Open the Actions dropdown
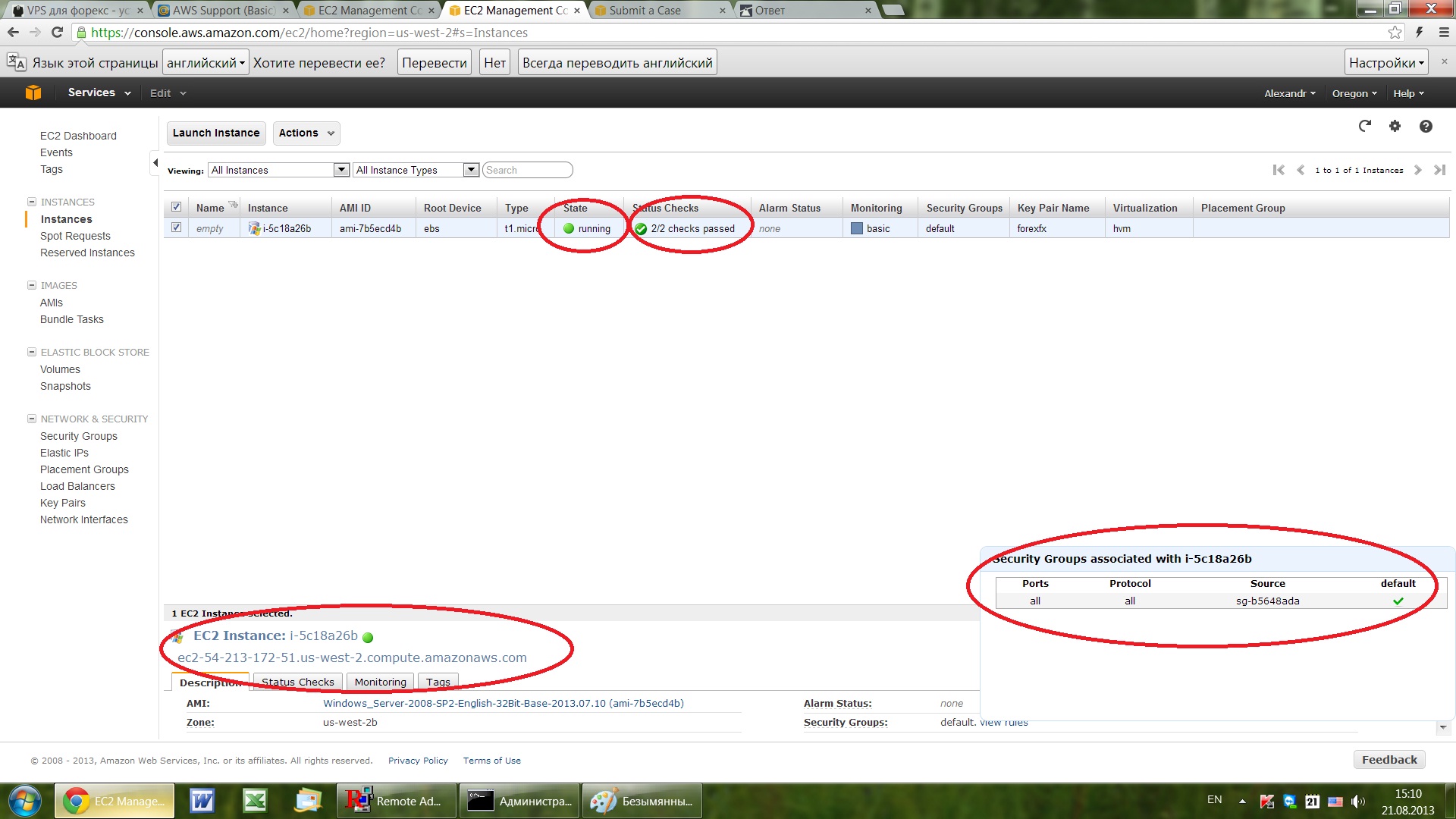The height and width of the screenshot is (819, 1456). click(x=306, y=133)
